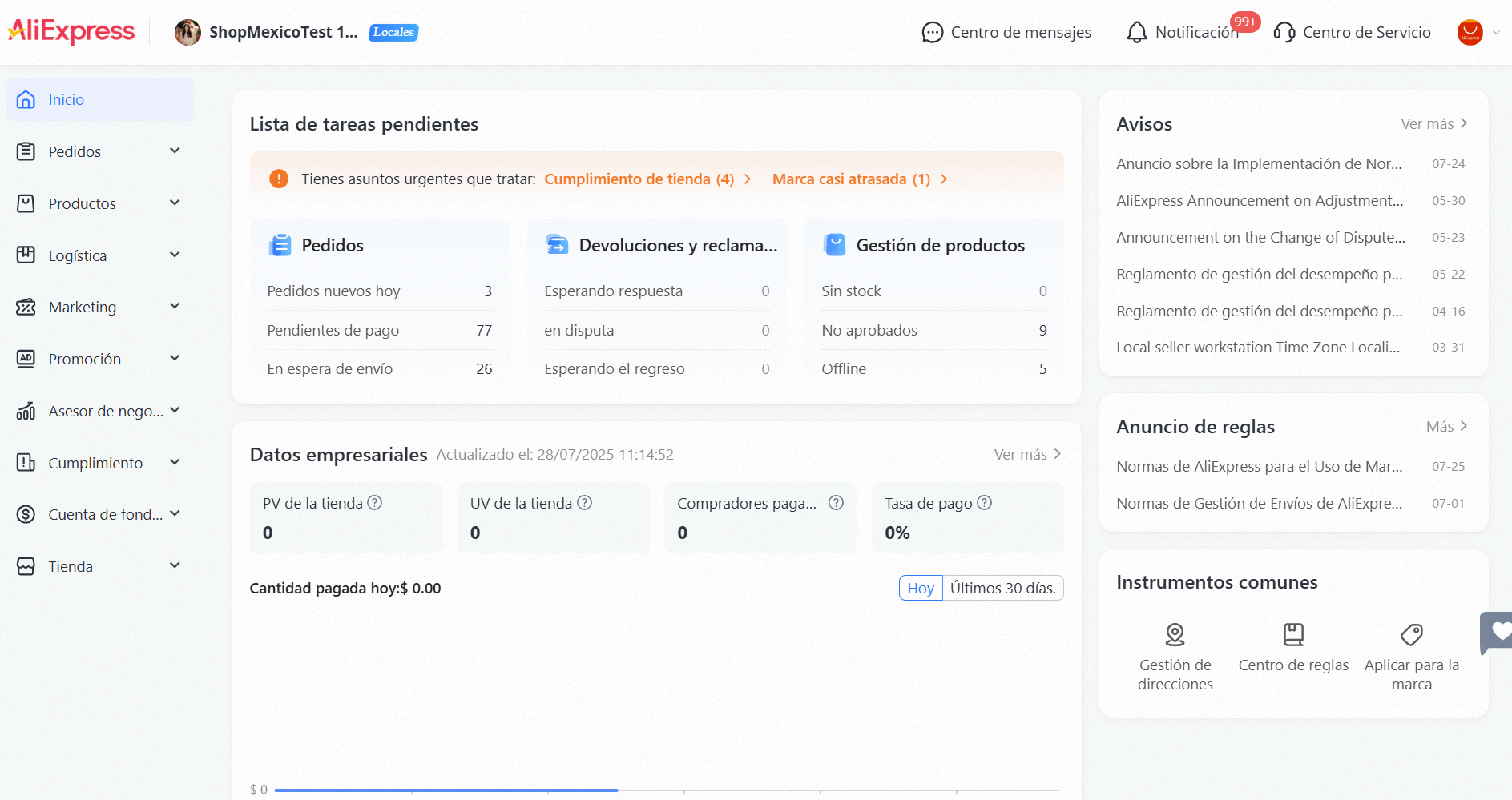
Task: Show help for Compradores pagados
Action: point(836,502)
